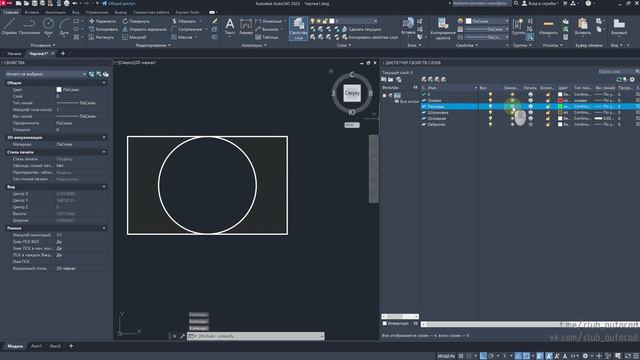The image size is (640, 360).
Task: Click the new layer icon in Layer Manager
Action: (x=424, y=79)
